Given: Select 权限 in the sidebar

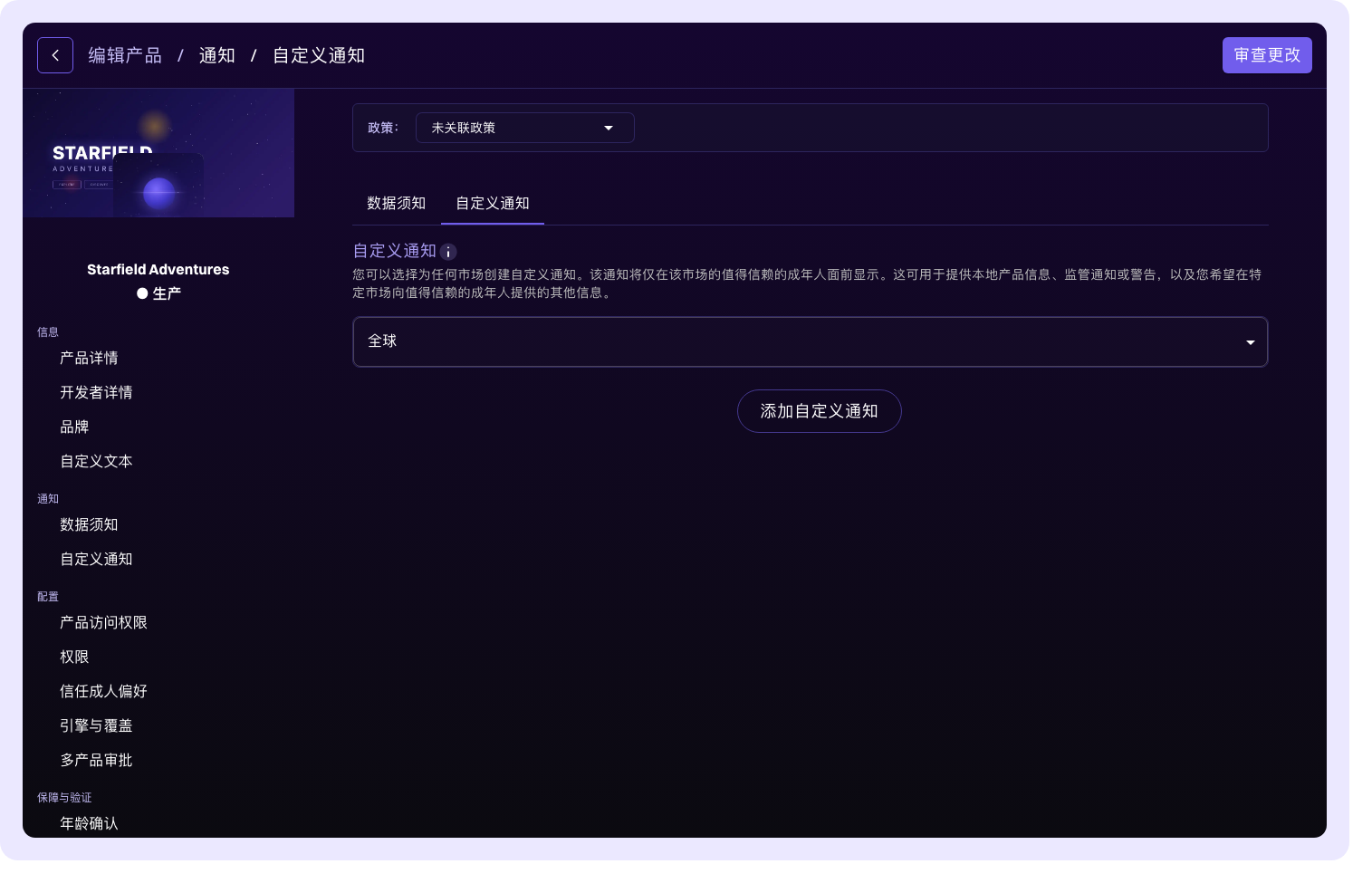Looking at the screenshot, I should pos(74,657).
